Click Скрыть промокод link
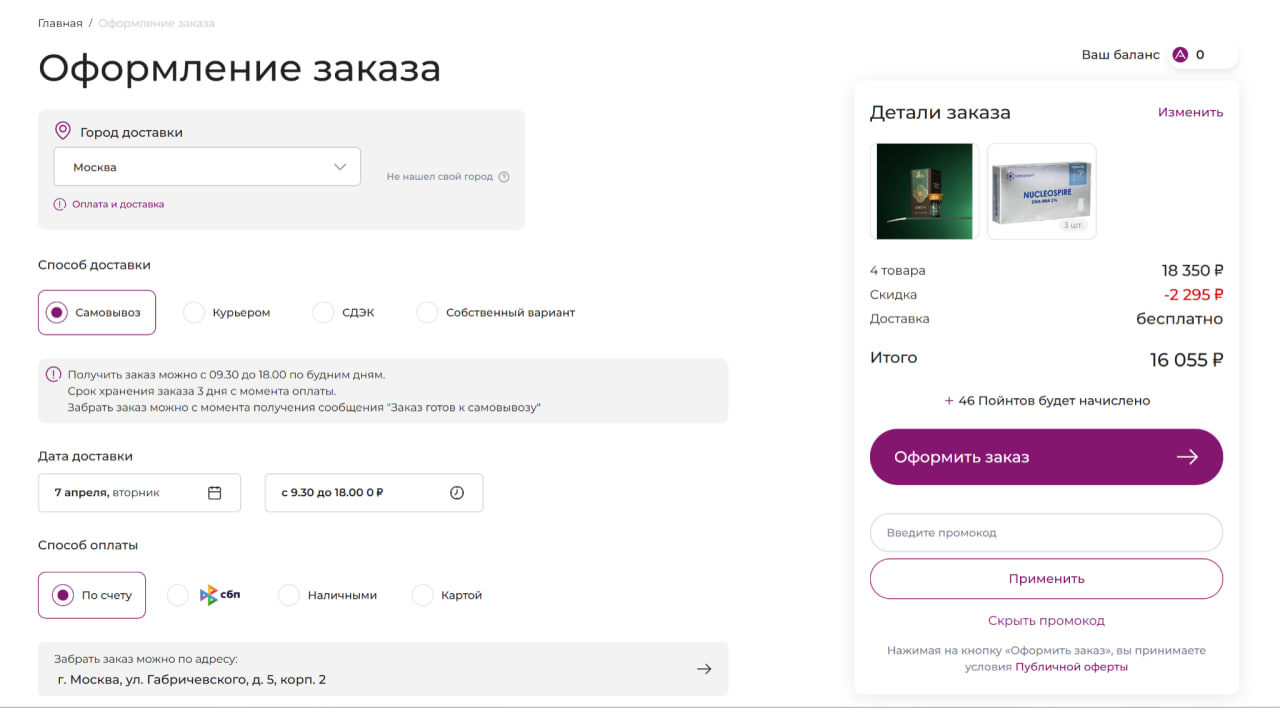 [x=1046, y=620]
